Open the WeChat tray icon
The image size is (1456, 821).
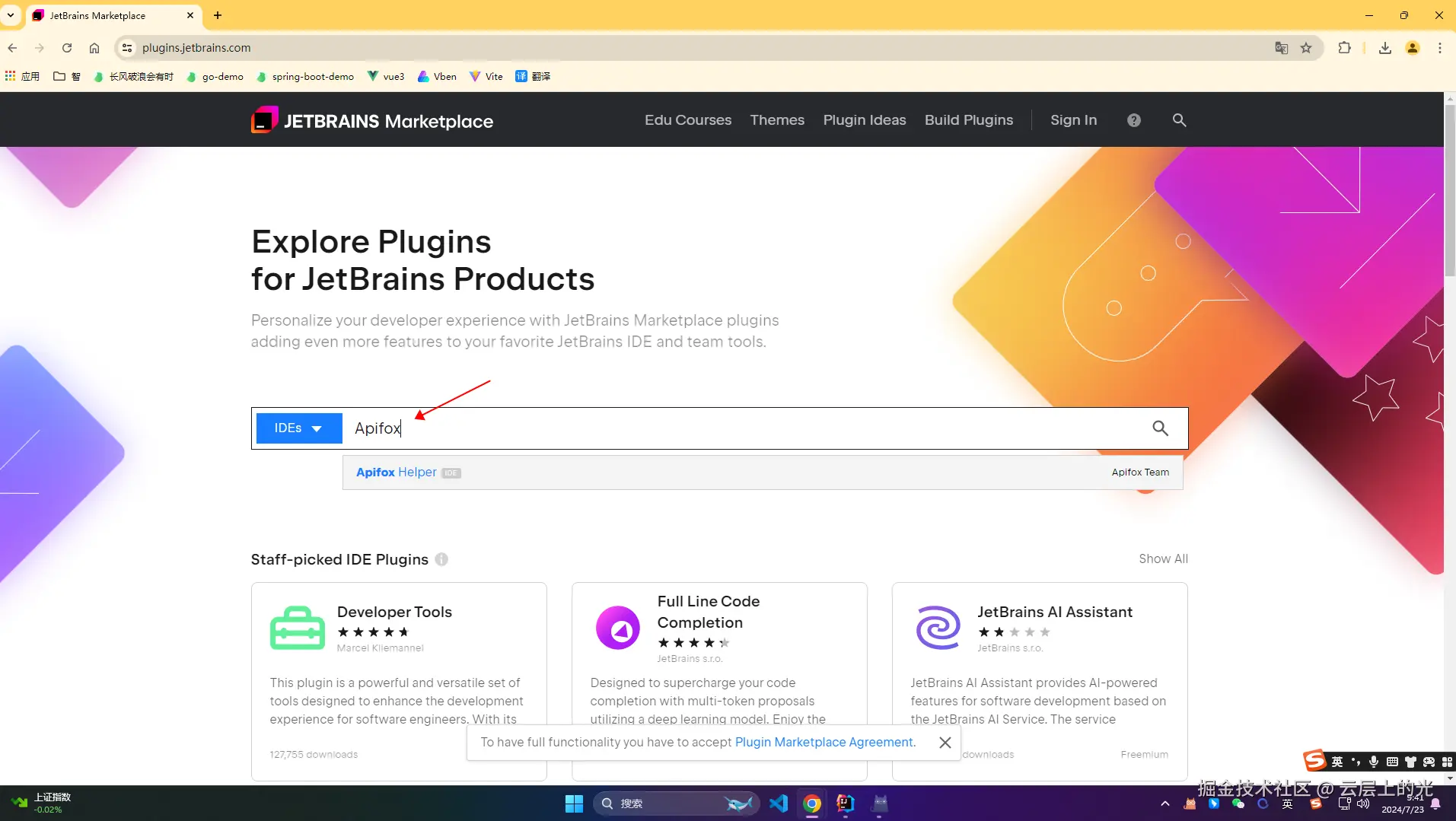point(1238,803)
